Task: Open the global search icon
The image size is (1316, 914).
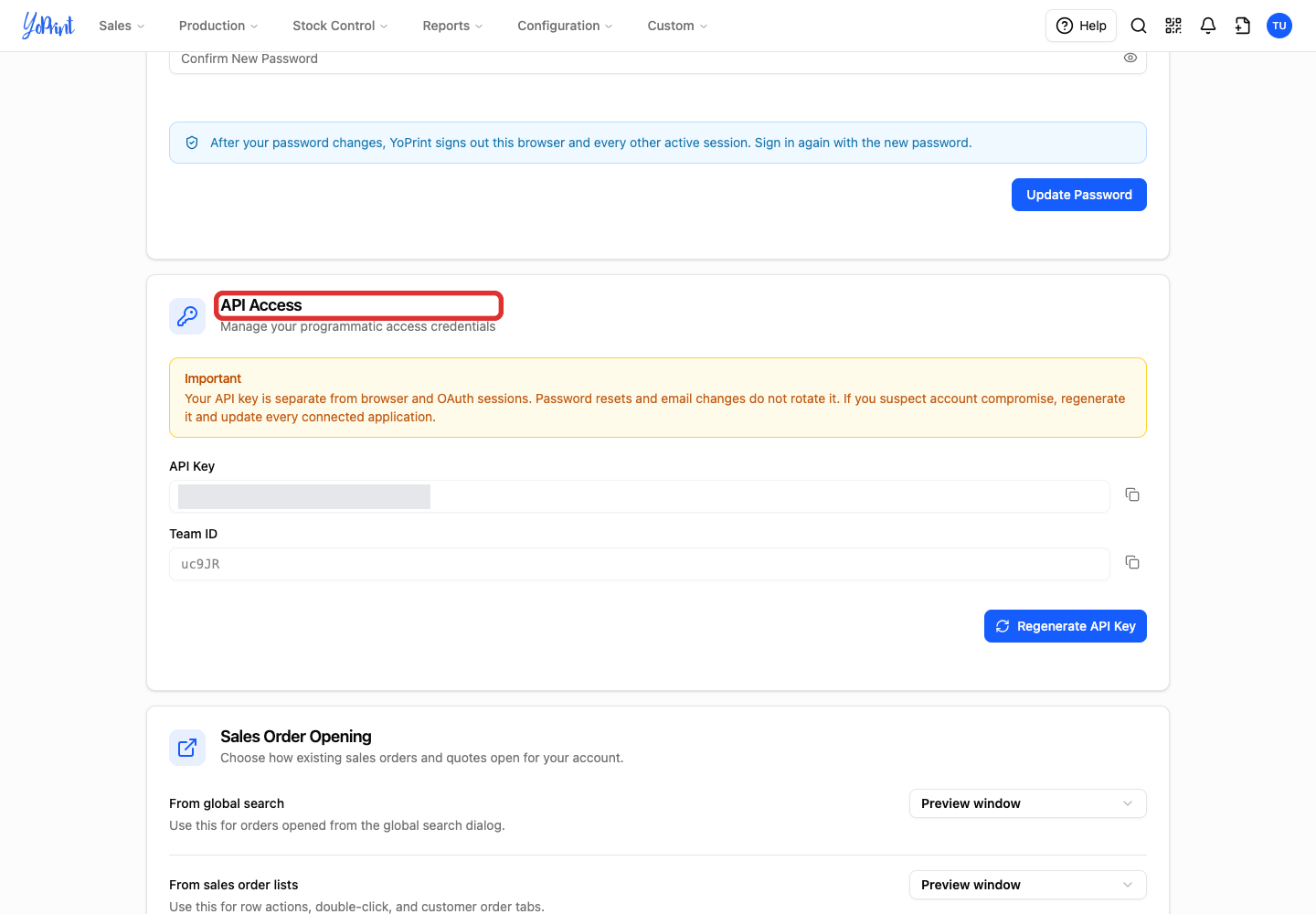Action: pos(1139,26)
